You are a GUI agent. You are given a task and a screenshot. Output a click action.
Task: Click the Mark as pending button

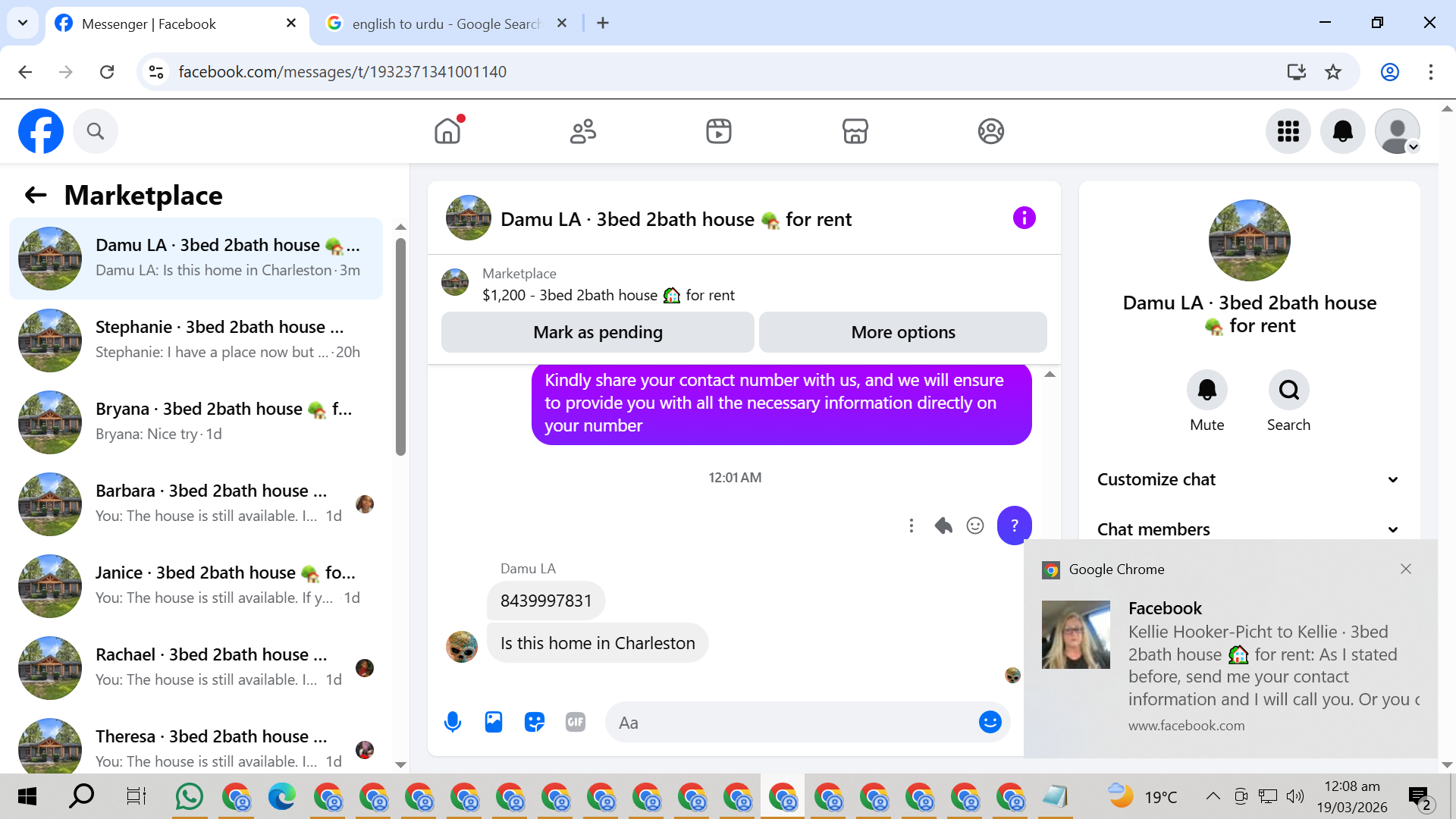(x=598, y=332)
